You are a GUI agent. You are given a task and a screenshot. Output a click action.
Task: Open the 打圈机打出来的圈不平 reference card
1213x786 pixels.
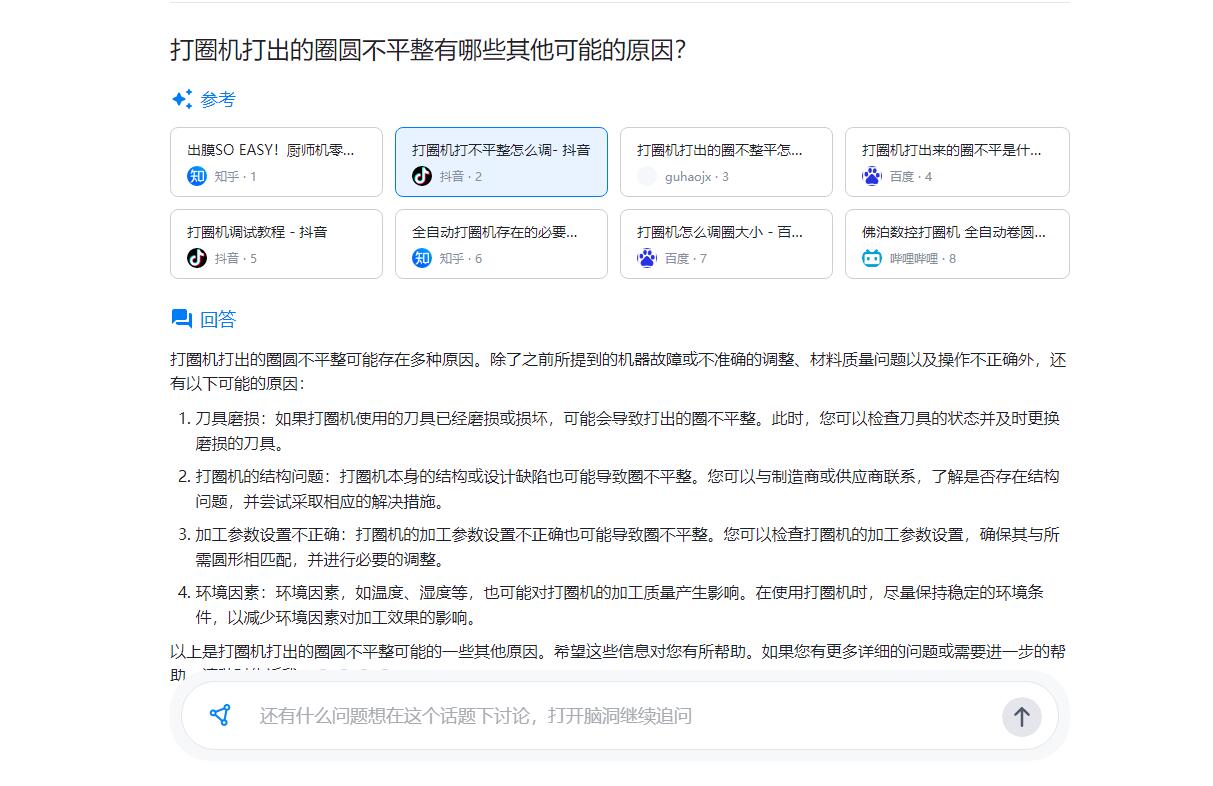point(956,162)
